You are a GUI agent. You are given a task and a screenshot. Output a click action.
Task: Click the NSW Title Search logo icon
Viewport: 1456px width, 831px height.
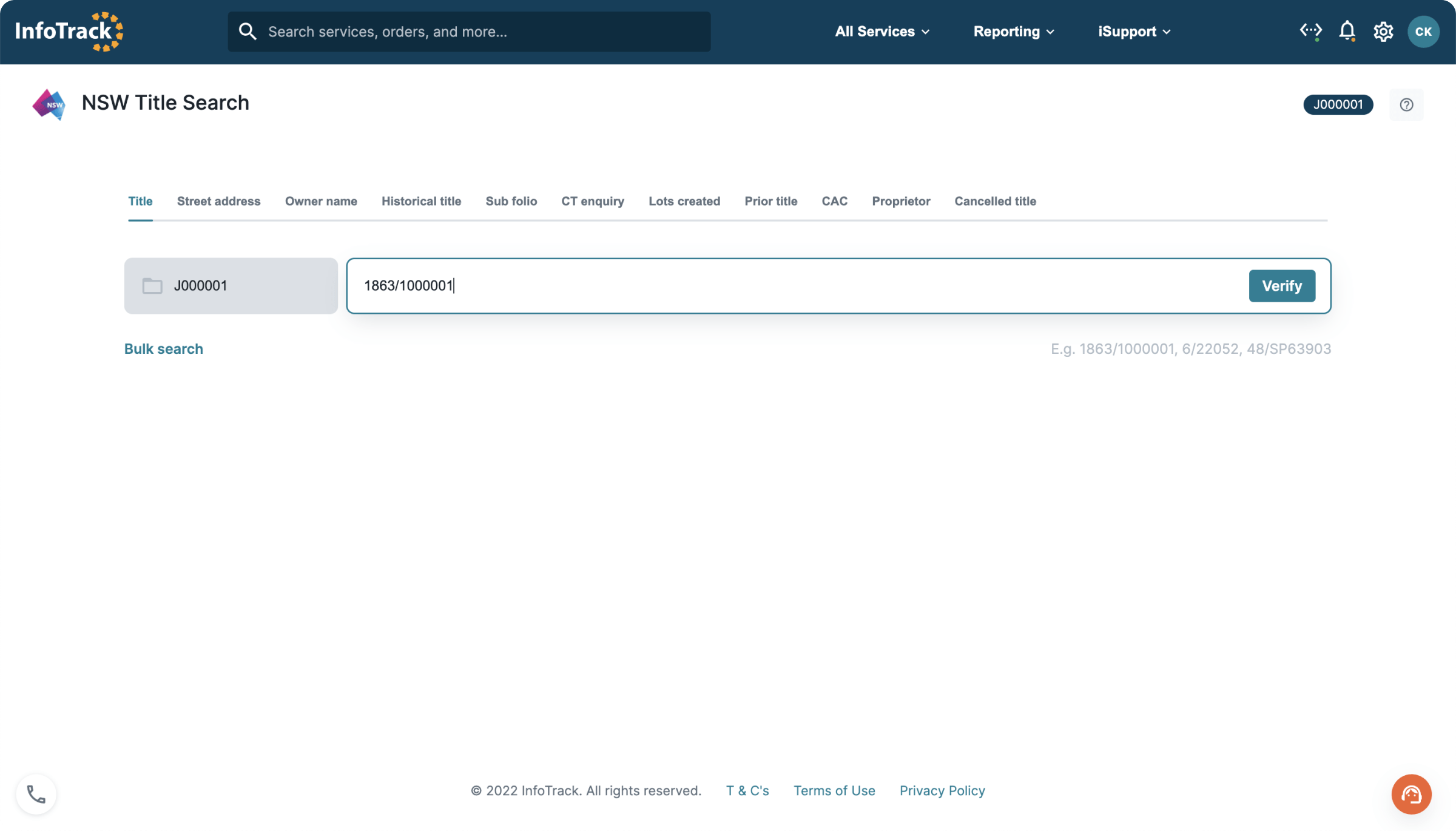point(49,104)
